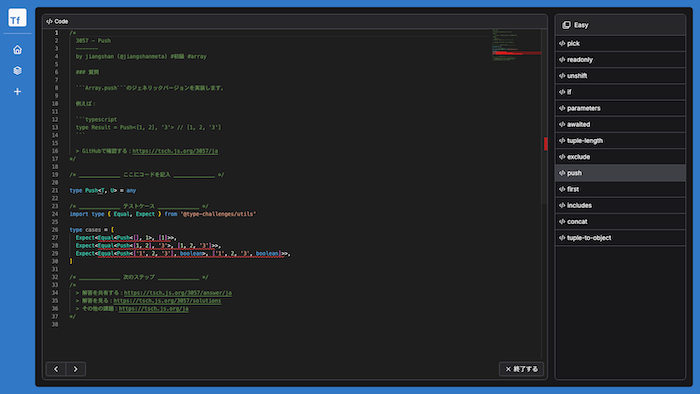
Task: Click the code icon next to first
Action: pos(562,189)
